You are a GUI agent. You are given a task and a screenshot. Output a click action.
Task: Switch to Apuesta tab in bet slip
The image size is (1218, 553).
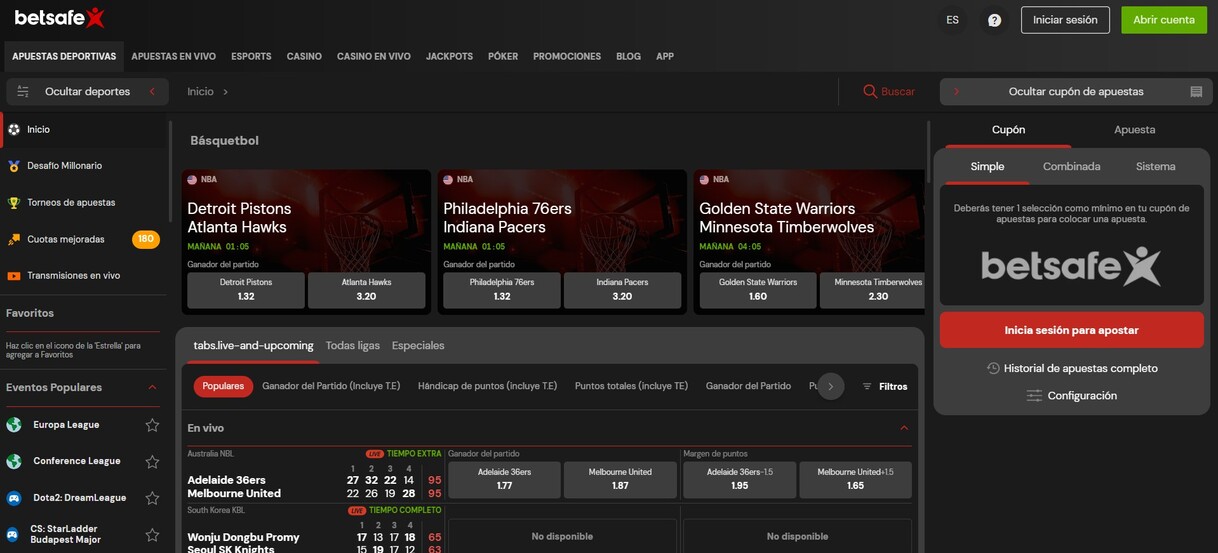[1135, 130]
